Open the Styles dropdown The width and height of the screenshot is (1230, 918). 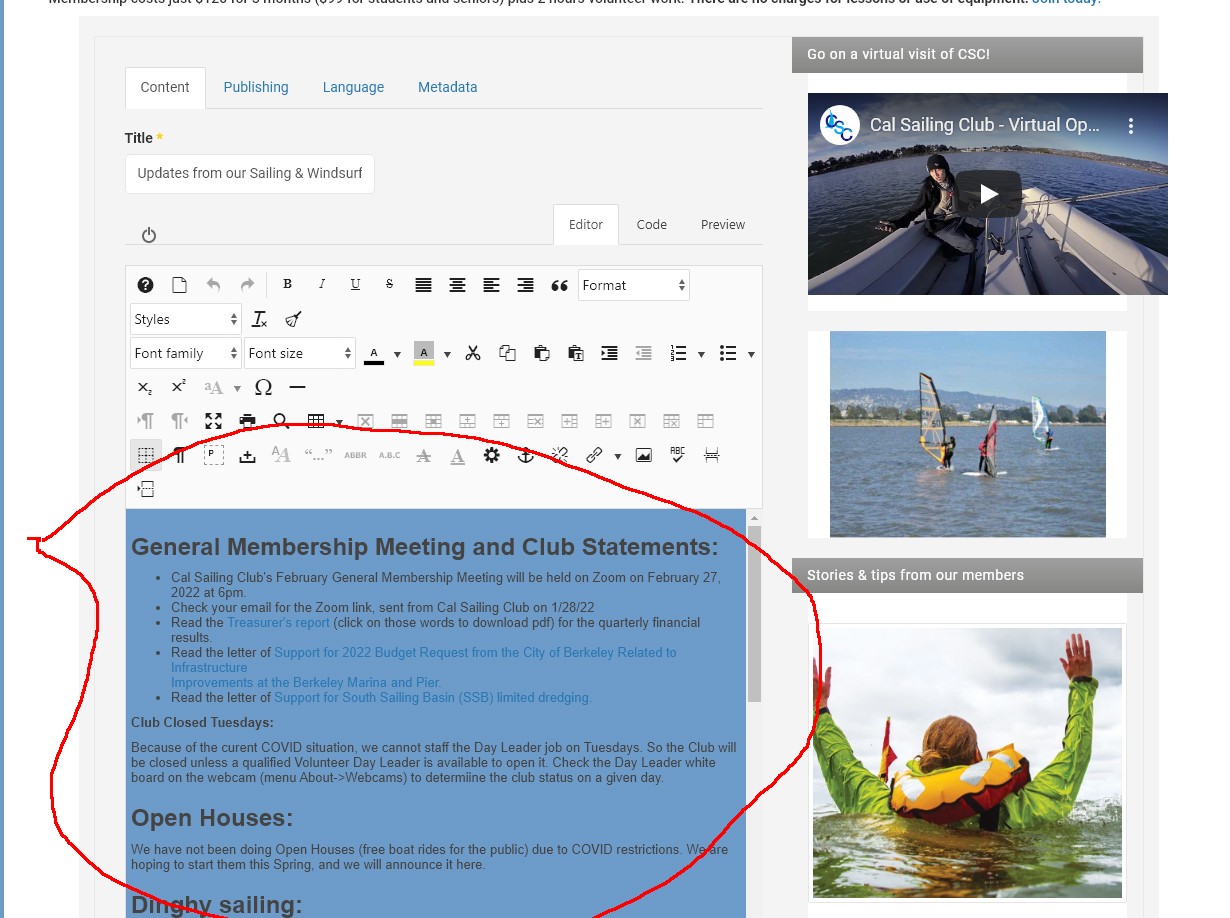[186, 319]
